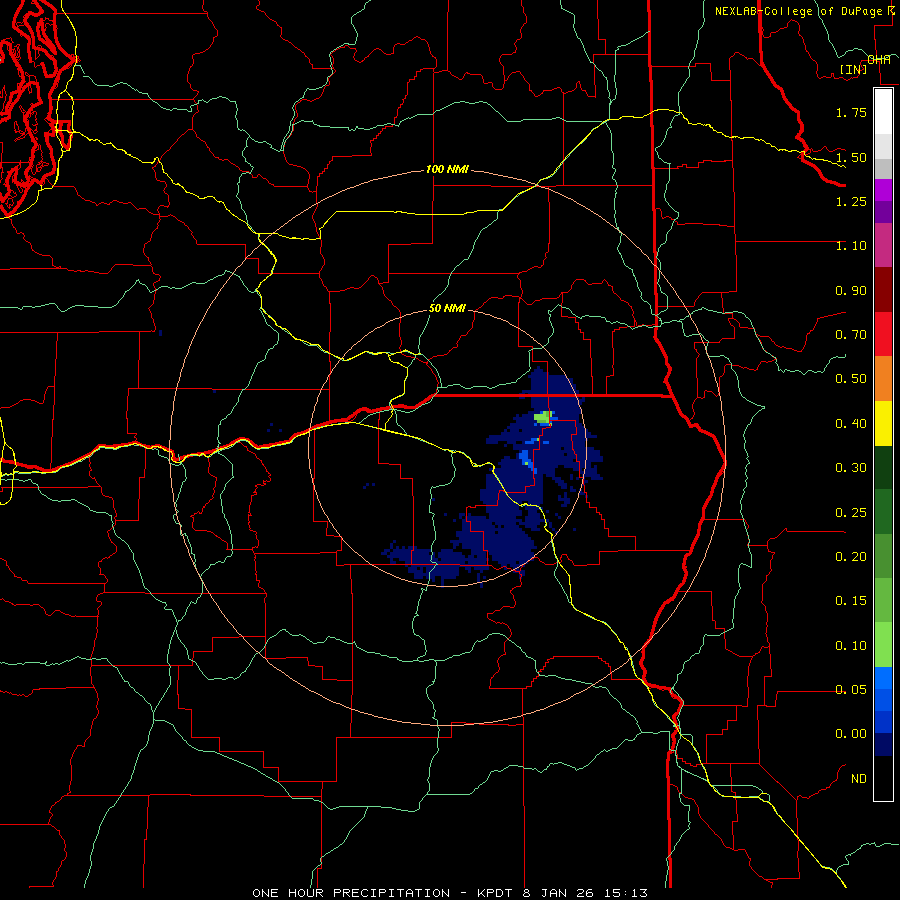Pick the white swatch in the legend
The height and width of the screenshot is (900, 900).
(883, 111)
